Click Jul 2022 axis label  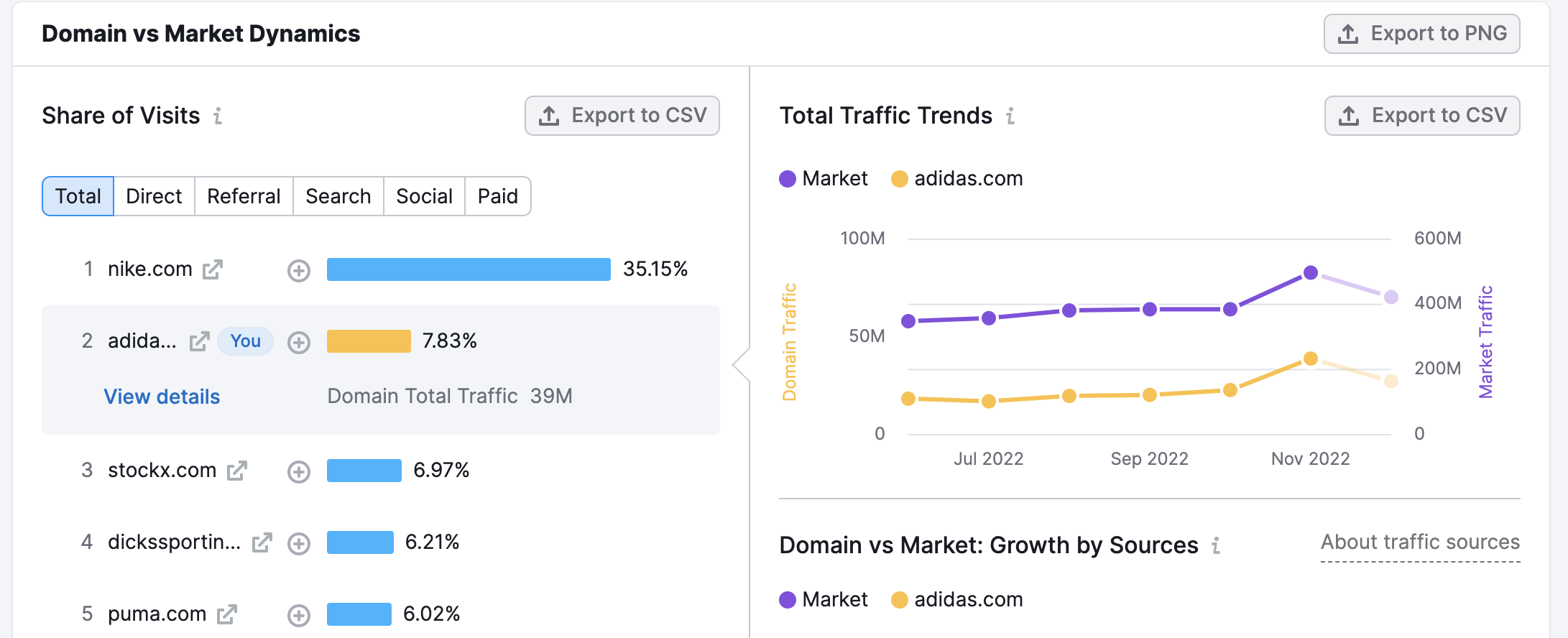point(989,459)
